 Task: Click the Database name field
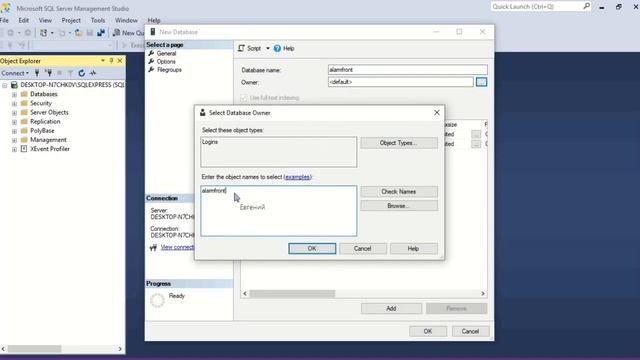click(x=407, y=70)
